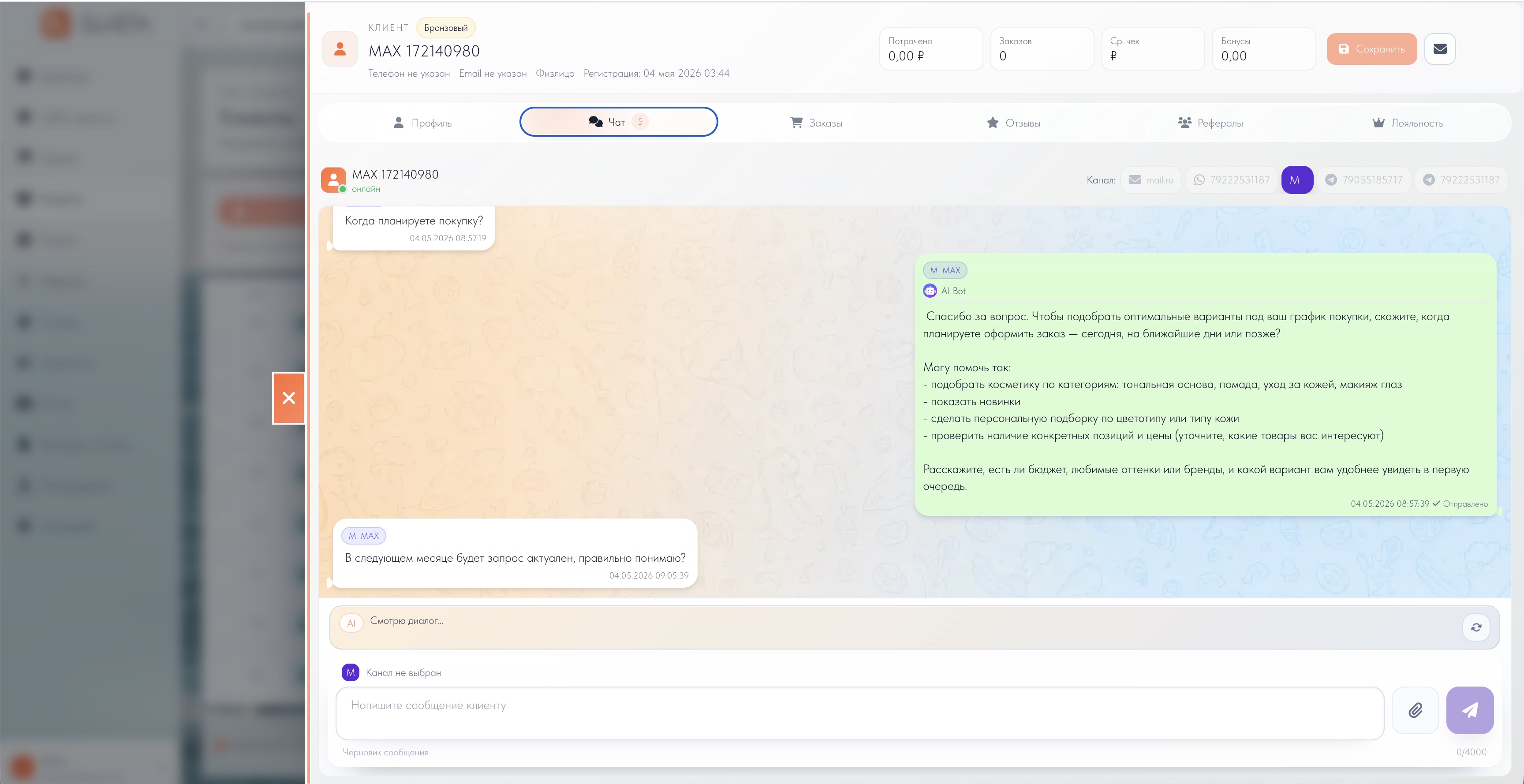The image size is (1524, 784).
Task: Open the Рефералы tab
Action: [1210, 123]
